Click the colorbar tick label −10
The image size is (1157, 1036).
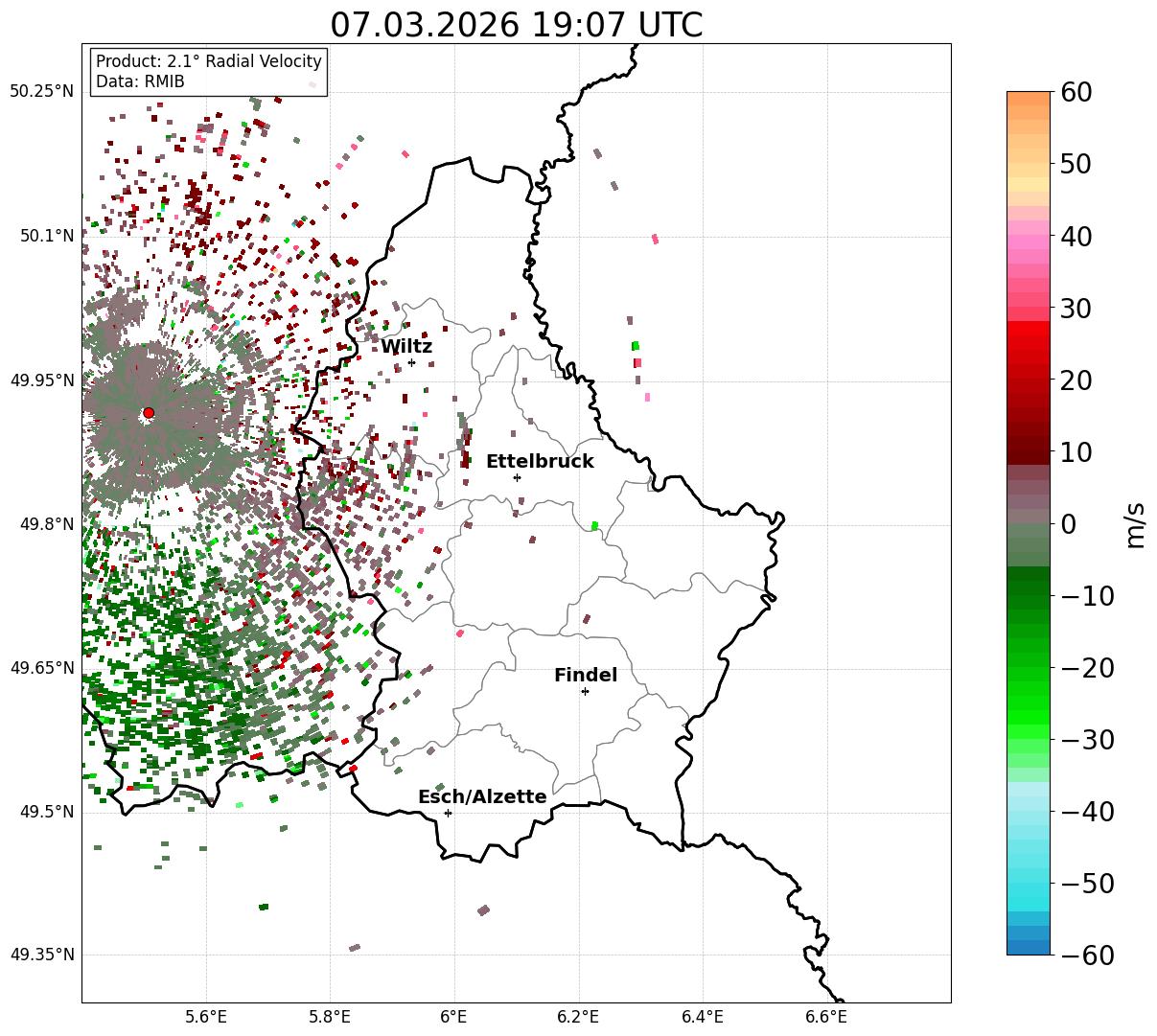tap(1086, 596)
